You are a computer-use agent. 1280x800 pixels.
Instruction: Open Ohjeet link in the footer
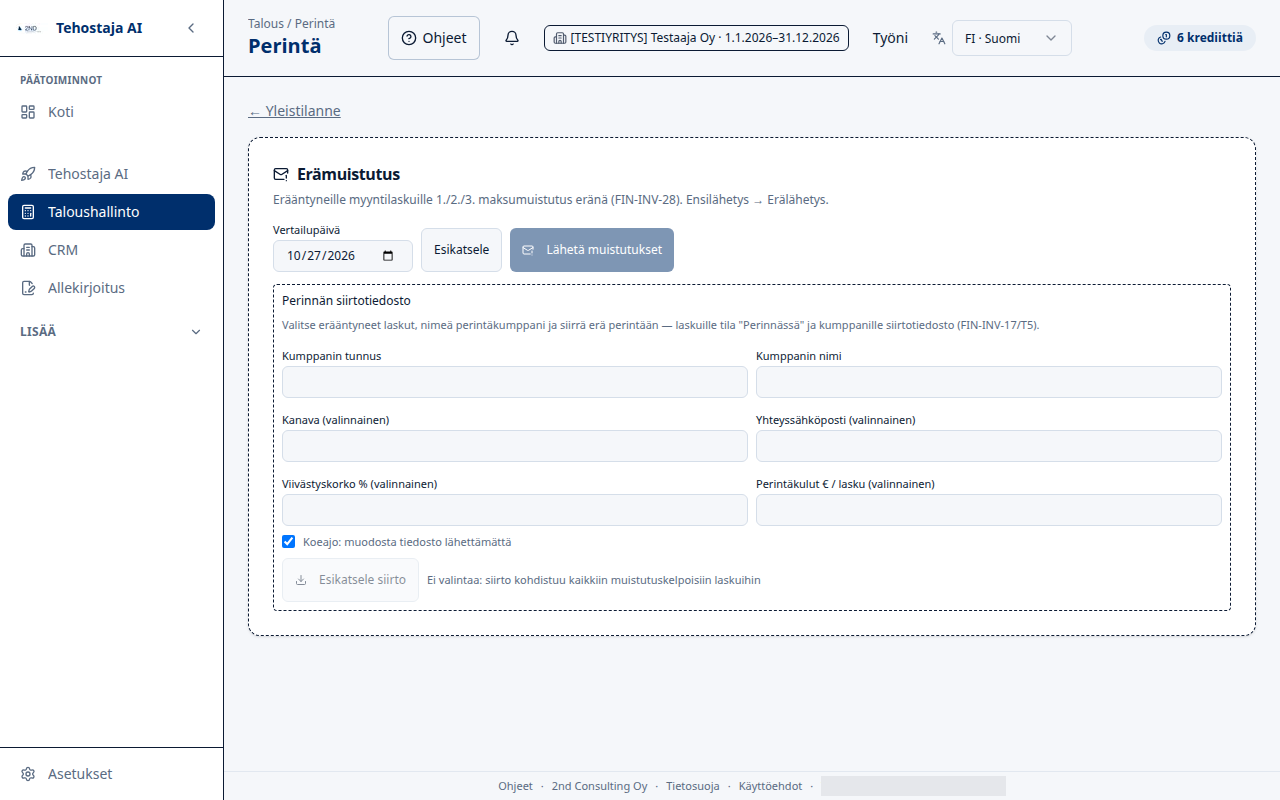pos(516,786)
